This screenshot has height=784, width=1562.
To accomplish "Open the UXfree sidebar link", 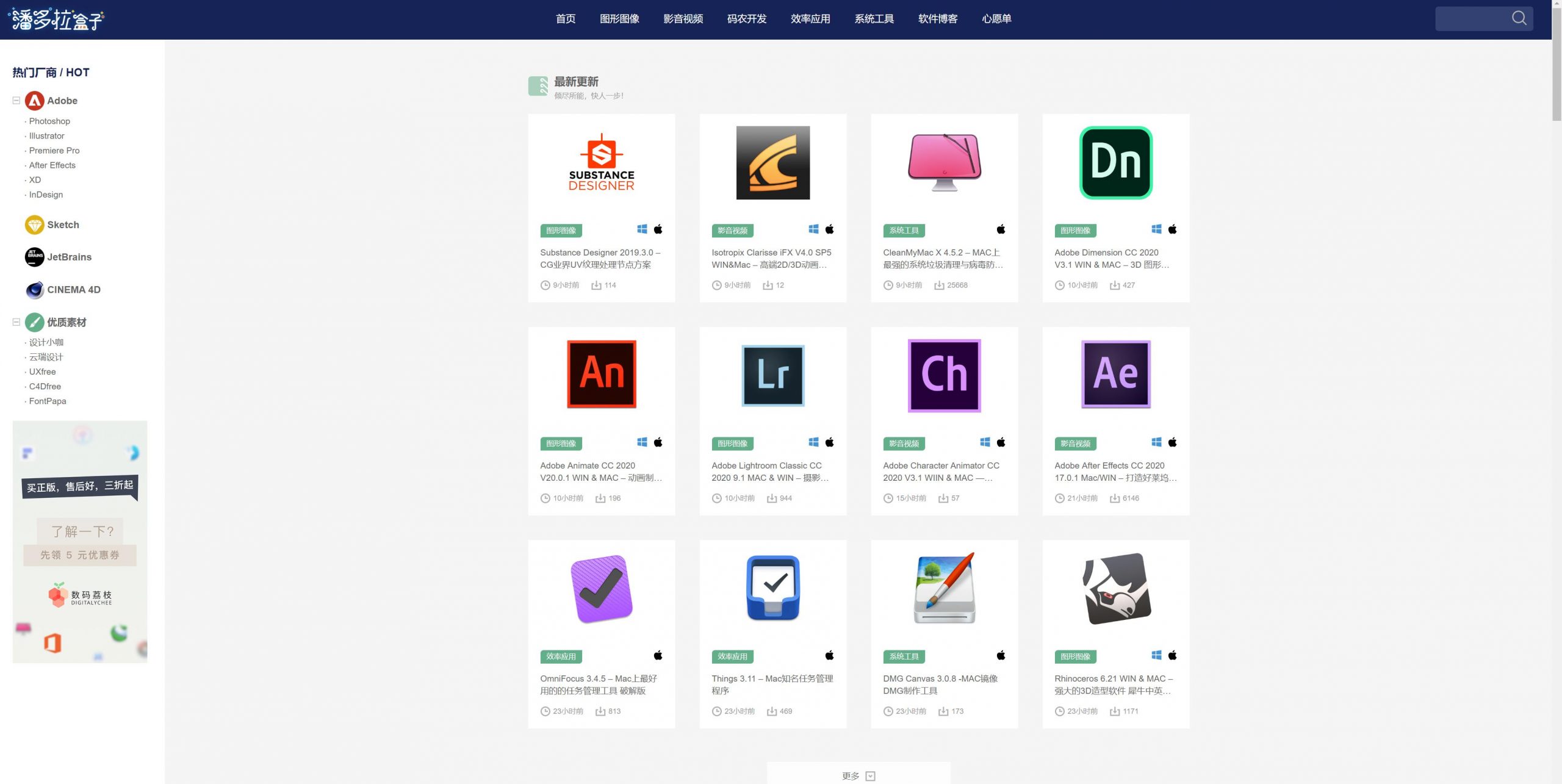I will (x=42, y=372).
